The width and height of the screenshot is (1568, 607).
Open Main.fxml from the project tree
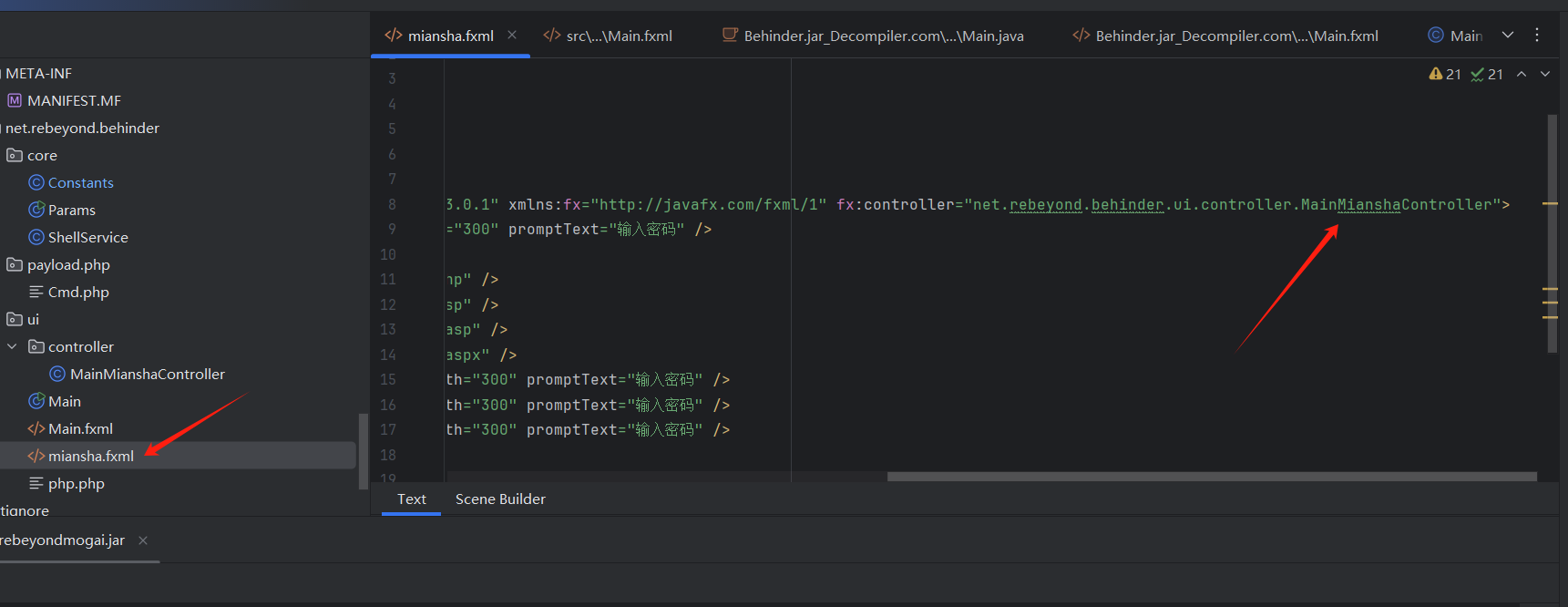(80, 428)
